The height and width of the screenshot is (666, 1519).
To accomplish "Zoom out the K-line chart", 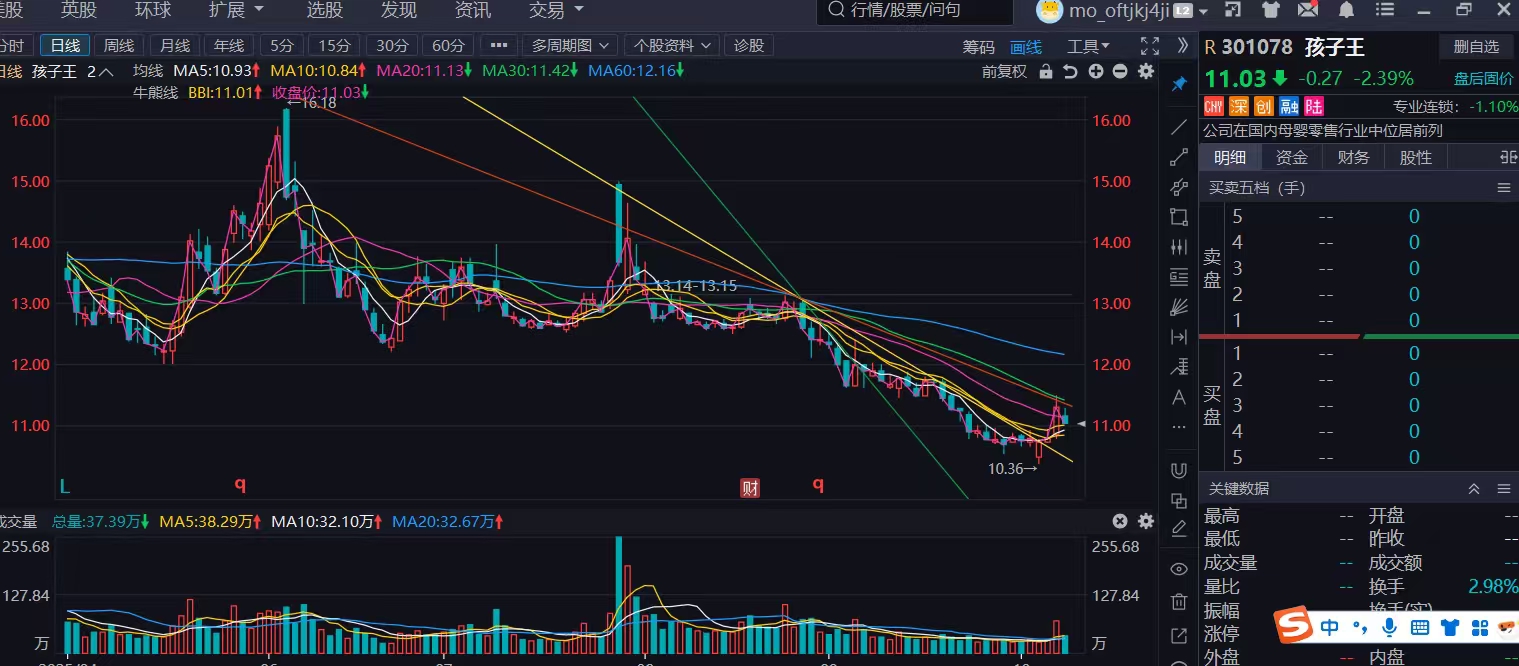I will (x=1120, y=72).
